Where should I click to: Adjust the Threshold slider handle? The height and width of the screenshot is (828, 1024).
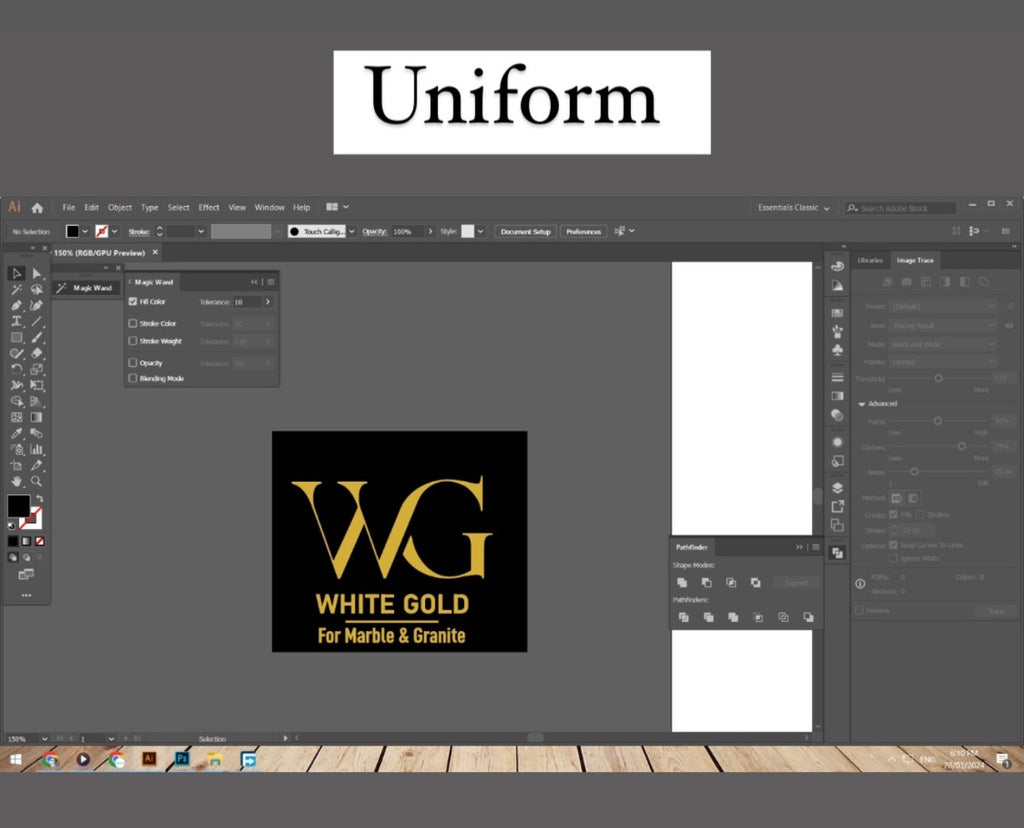click(938, 378)
